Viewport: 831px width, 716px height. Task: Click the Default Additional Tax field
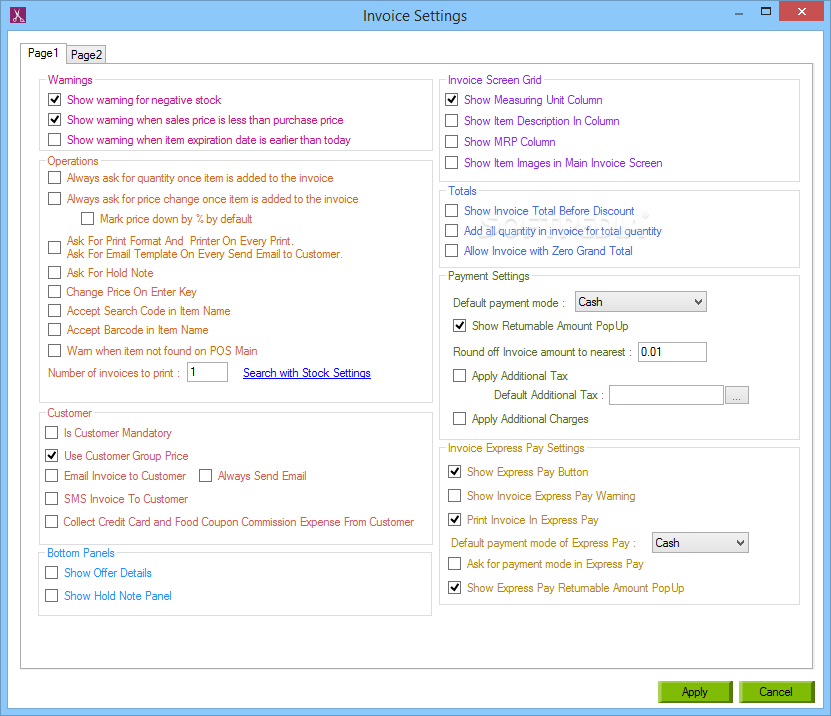666,395
